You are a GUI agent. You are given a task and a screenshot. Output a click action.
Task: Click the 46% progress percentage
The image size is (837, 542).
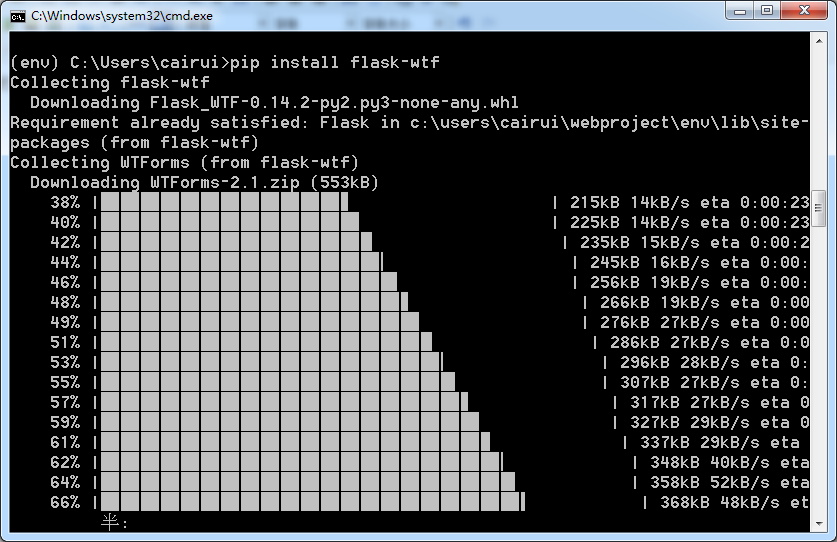[65, 282]
